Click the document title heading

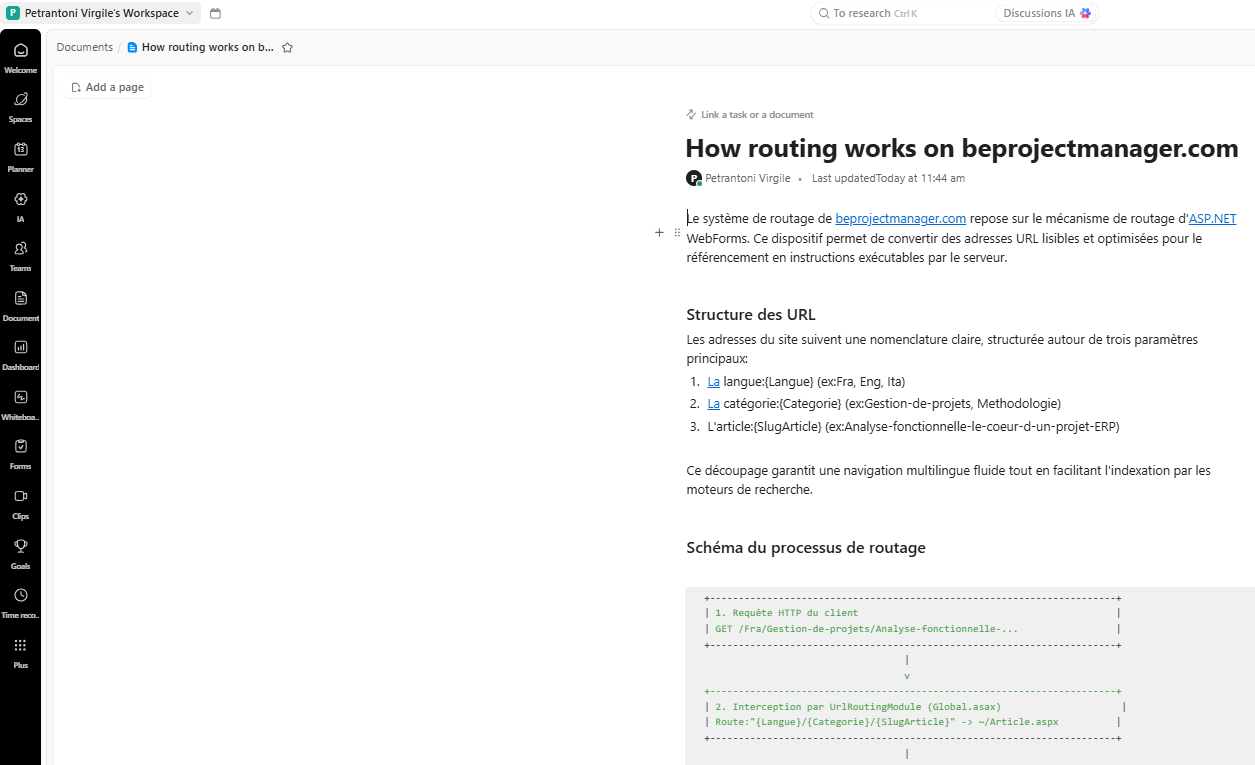click(x=962, y=148)
